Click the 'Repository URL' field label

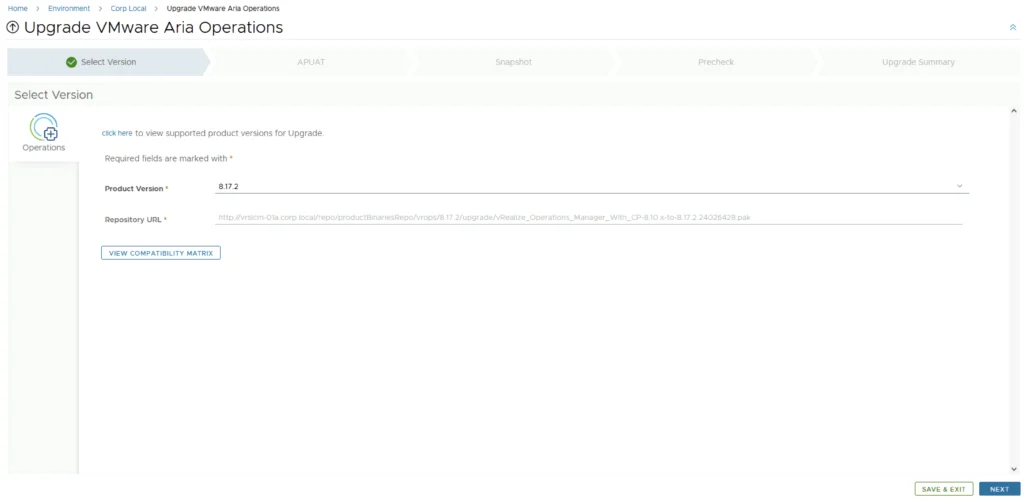tap(133, 220)
